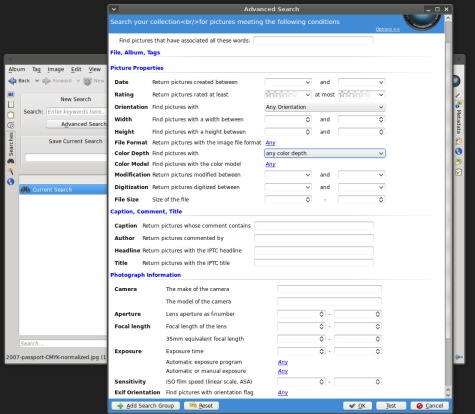Image resolution: width=475 pixels, height=414 pixels.
Task: Open the Albums tab in left sidebar
Action: point(11,94)
